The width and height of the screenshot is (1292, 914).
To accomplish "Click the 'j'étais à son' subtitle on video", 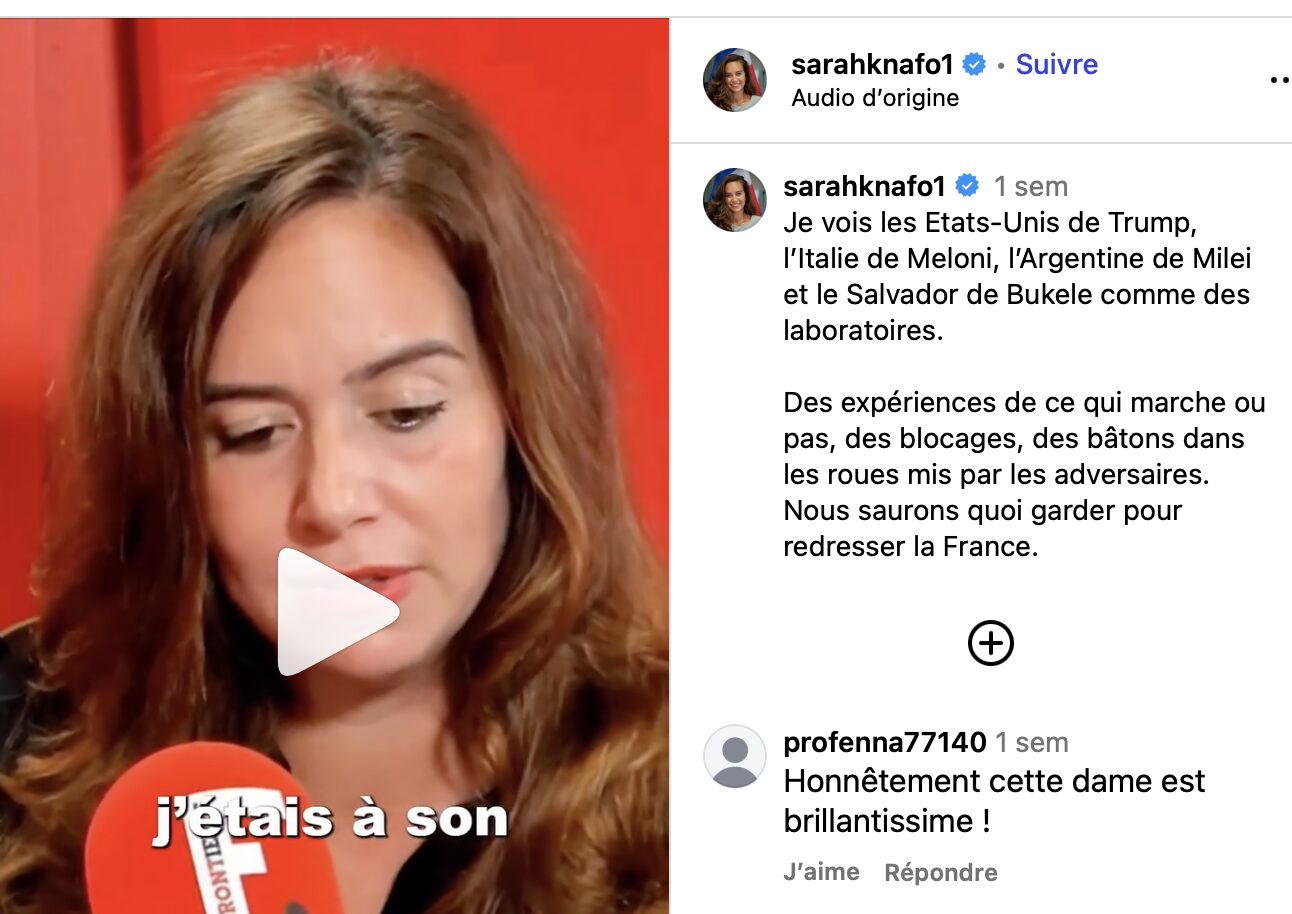I will coord(331,819).
